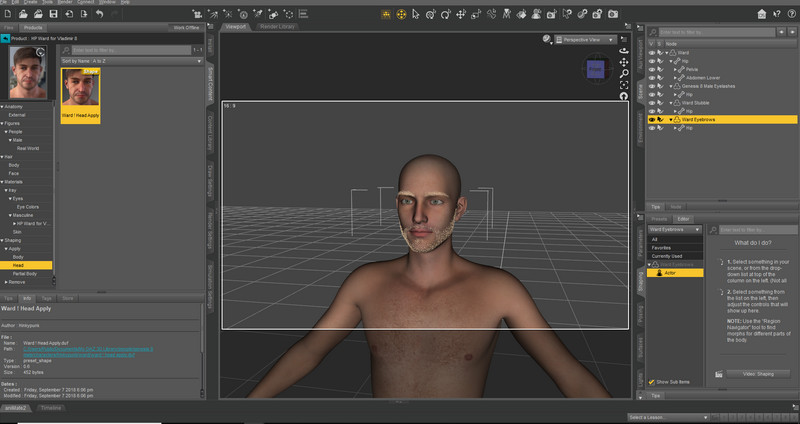Switch to the Files tab

tap(9, 27)
